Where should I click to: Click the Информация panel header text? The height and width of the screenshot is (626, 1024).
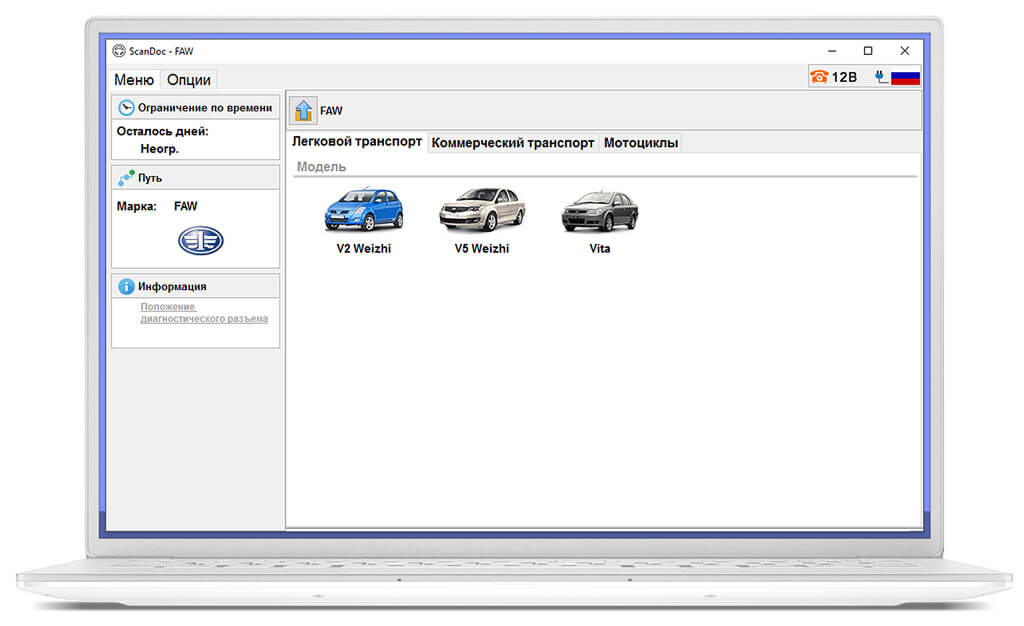point(172,287)
